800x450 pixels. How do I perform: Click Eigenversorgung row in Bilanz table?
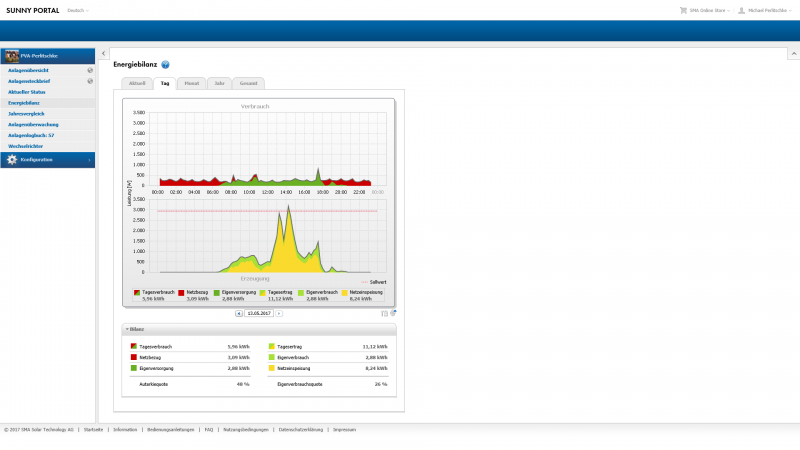(x=190, y=368)
